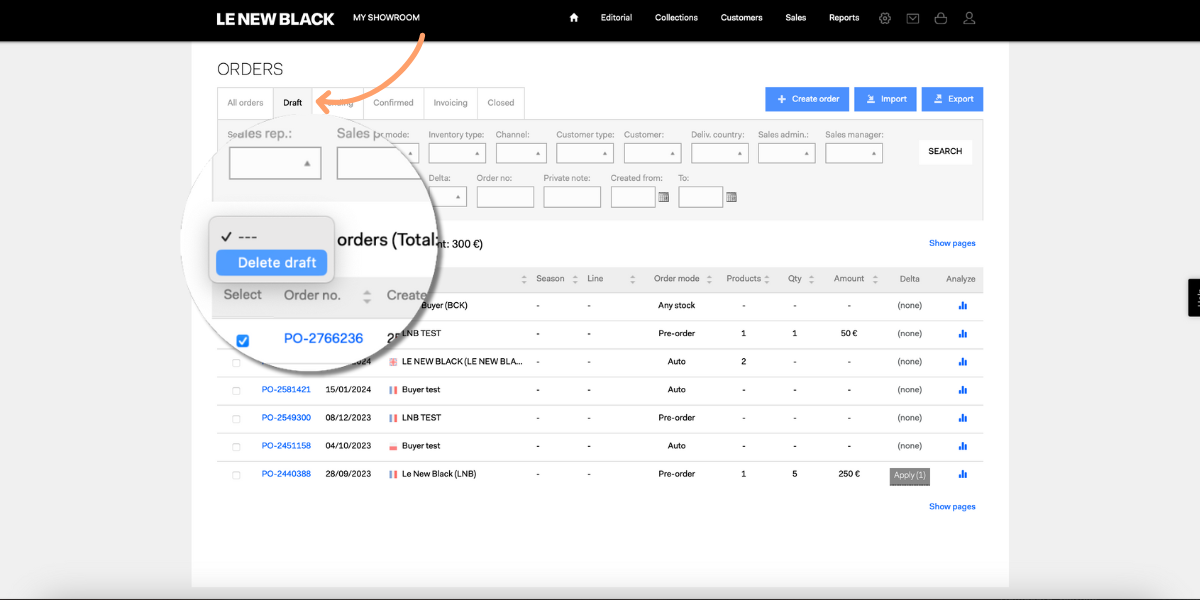
Task: Open the shopping bag icon
Action: point(941,18)
